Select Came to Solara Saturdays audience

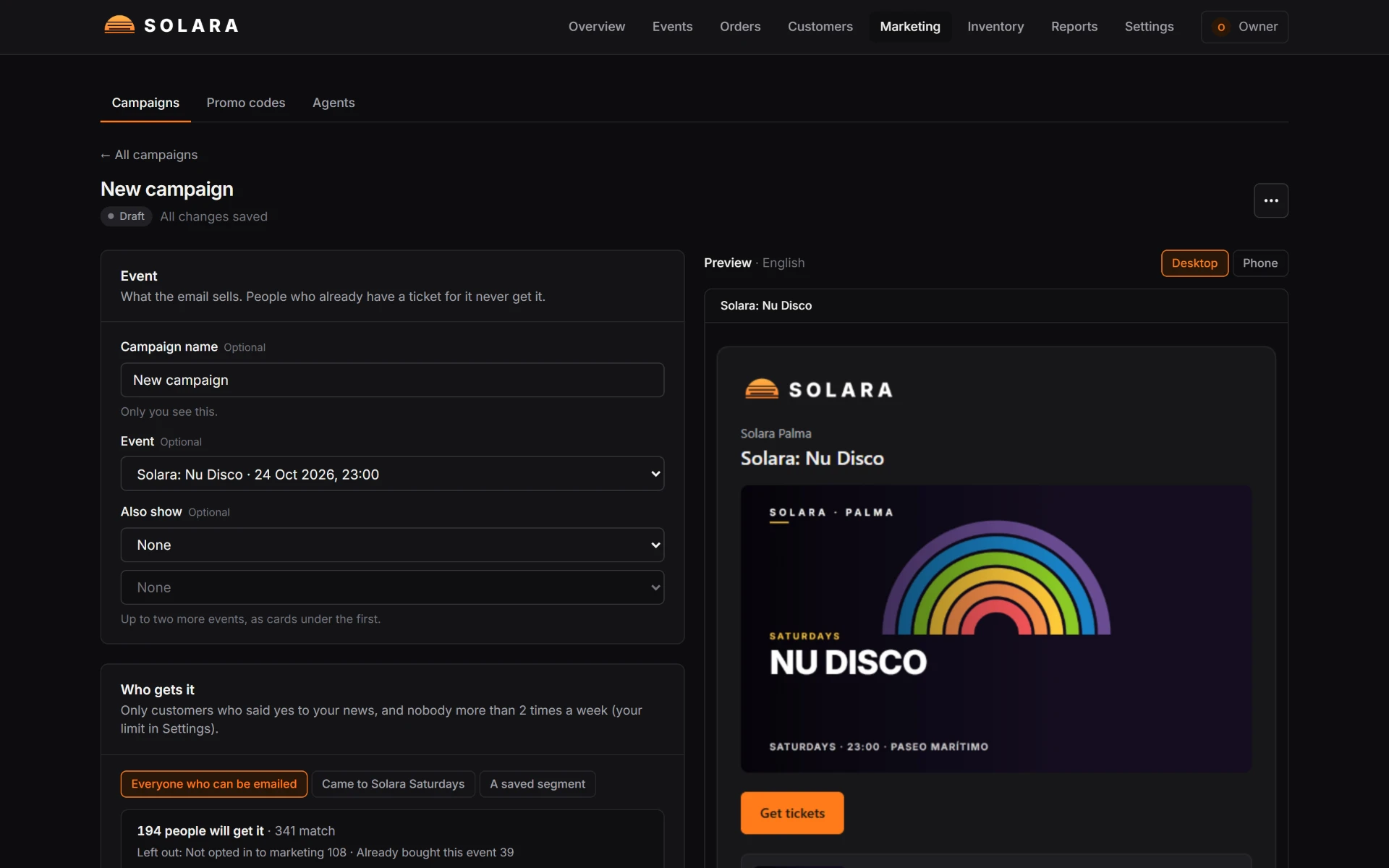pos(393,784)
